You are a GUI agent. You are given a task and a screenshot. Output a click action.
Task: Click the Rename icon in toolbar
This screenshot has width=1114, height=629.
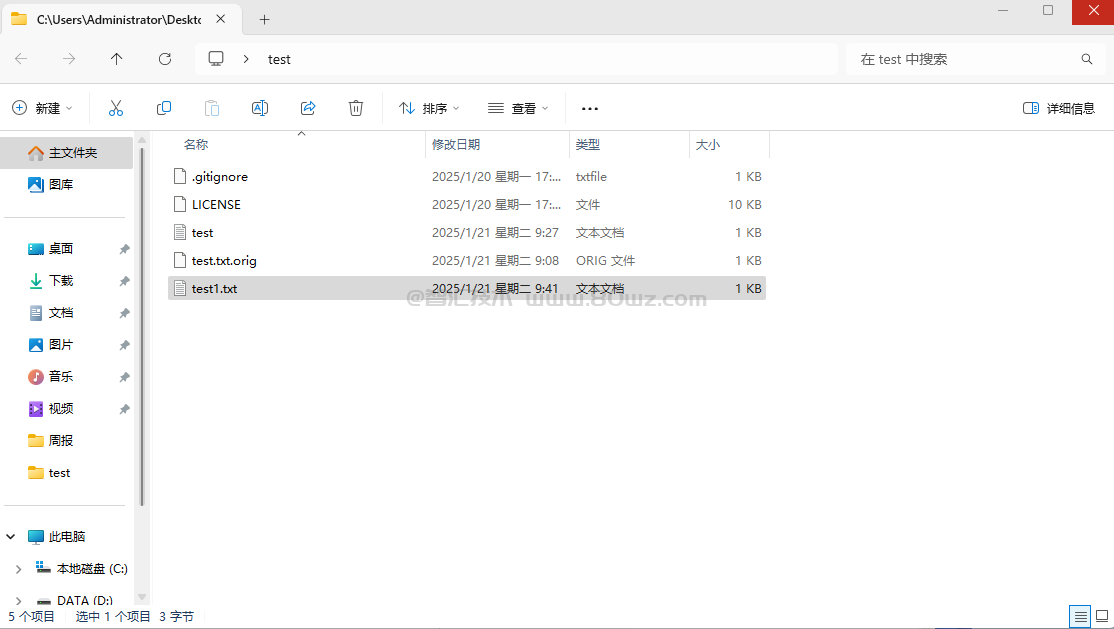pyautogui.click(x=260, y=108)
